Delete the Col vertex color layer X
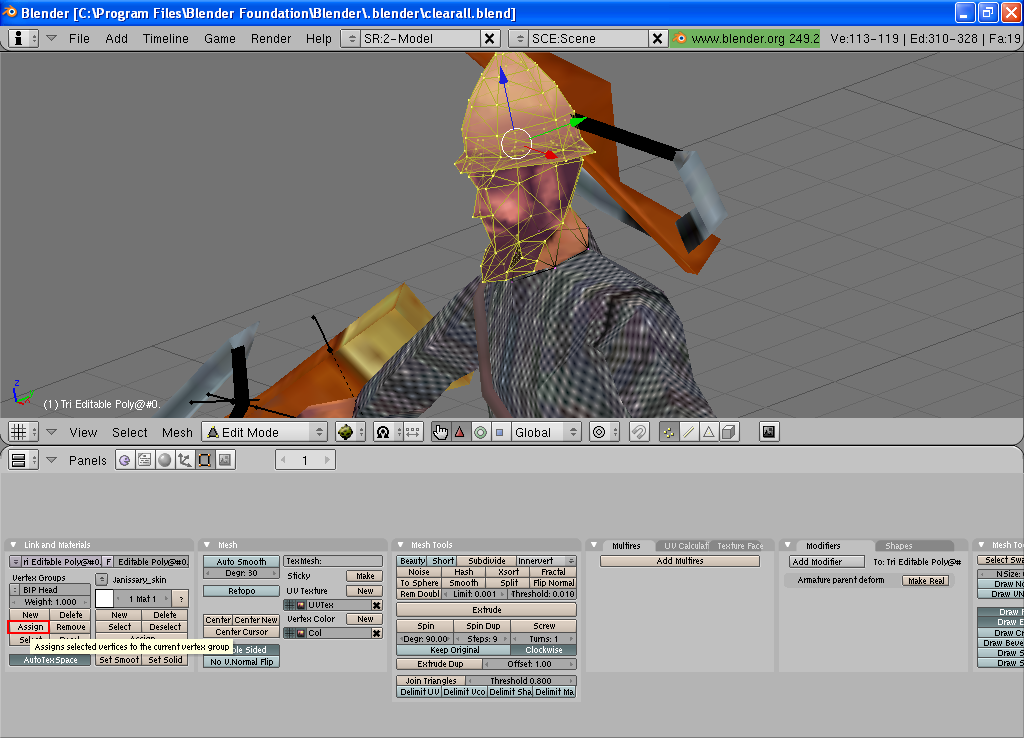 tap(377, 633)
